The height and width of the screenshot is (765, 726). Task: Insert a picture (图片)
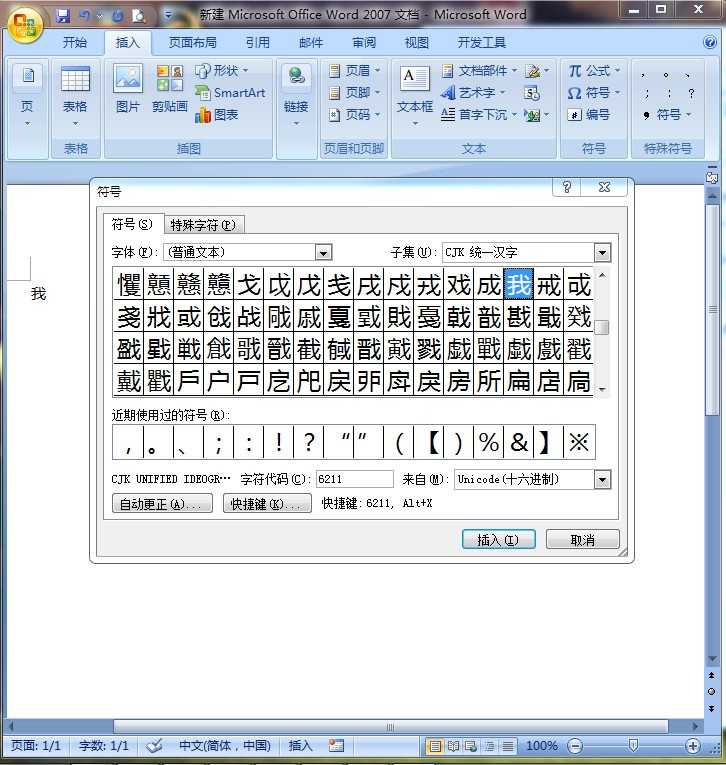[x=128, y=89]
